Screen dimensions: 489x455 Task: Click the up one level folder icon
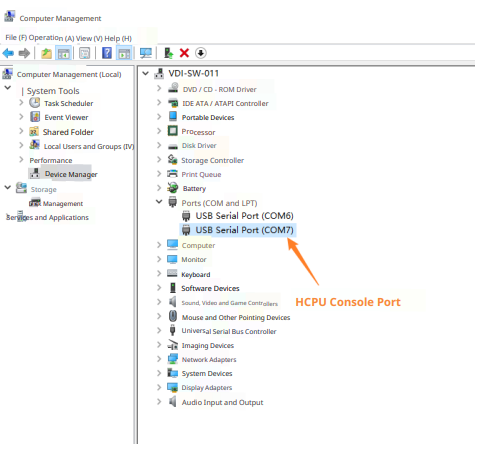[x=46, y=53]
